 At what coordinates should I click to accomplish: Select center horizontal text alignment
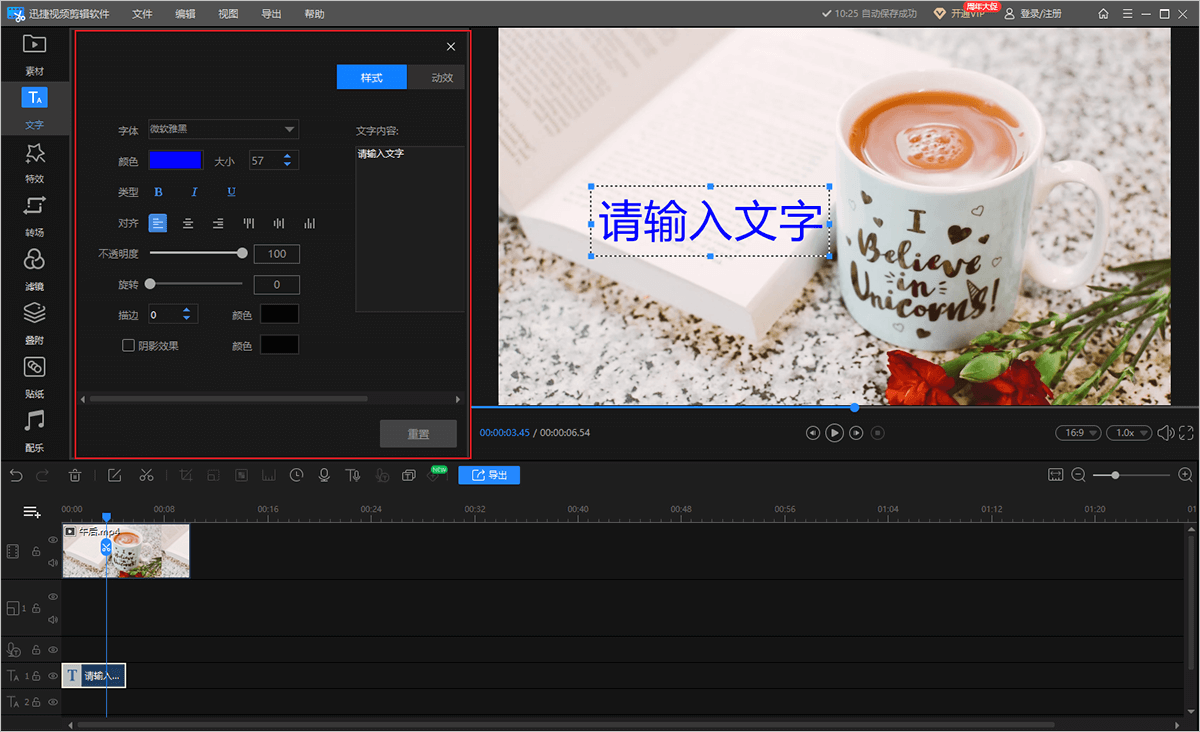pyautogui.click(x=188, y=223)
